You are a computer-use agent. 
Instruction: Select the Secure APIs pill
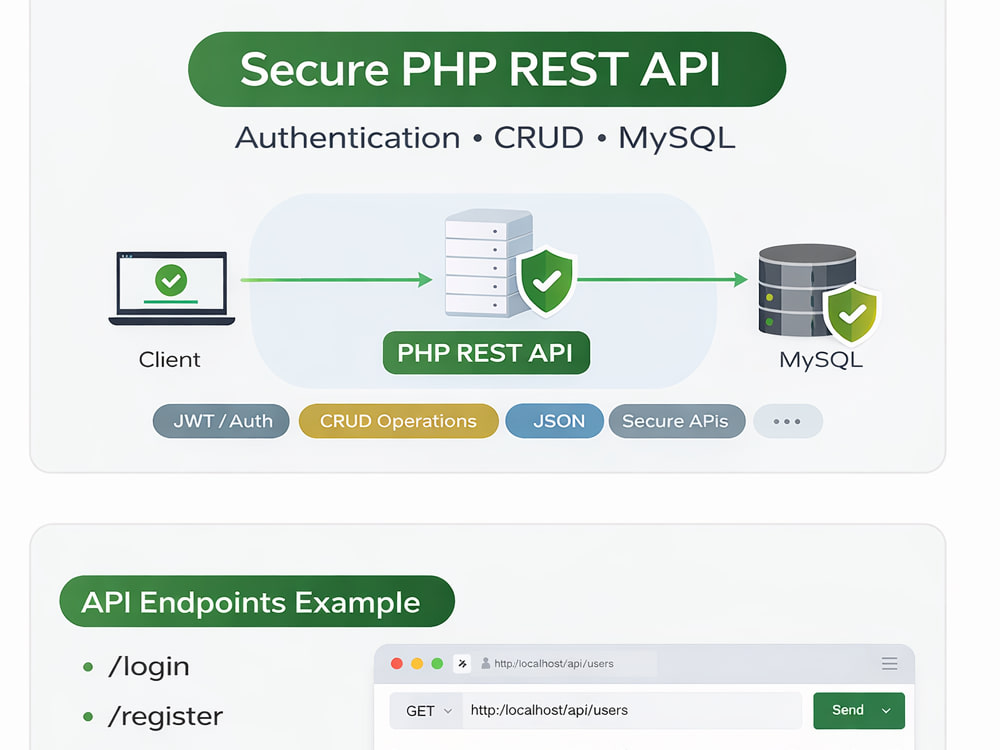[677, 421]
